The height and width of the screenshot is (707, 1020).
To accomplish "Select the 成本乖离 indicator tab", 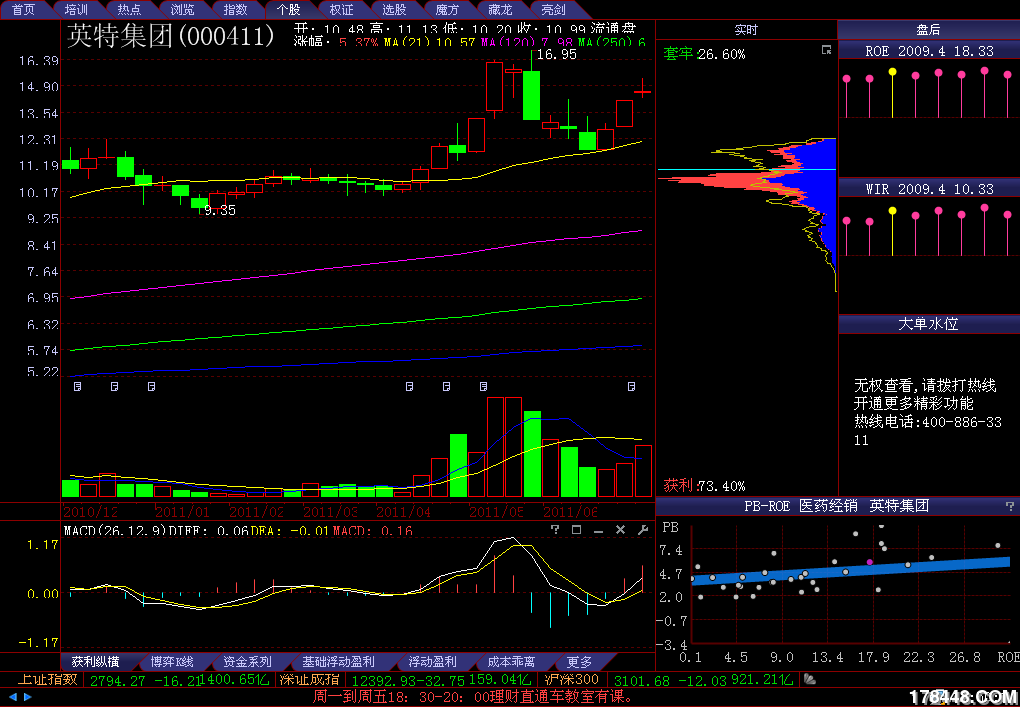I will pyautogui.click(x=511, y=662).
